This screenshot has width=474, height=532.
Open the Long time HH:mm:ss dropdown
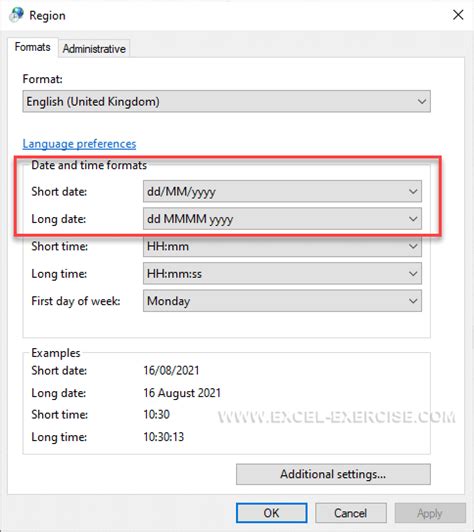282,273
